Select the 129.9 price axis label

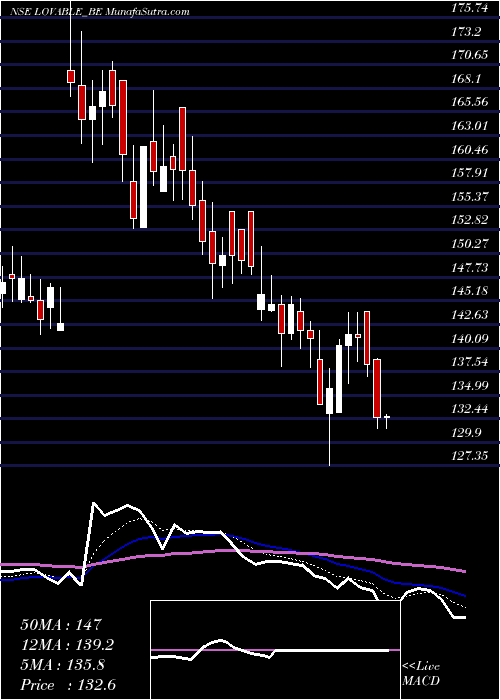coord(465,433)
